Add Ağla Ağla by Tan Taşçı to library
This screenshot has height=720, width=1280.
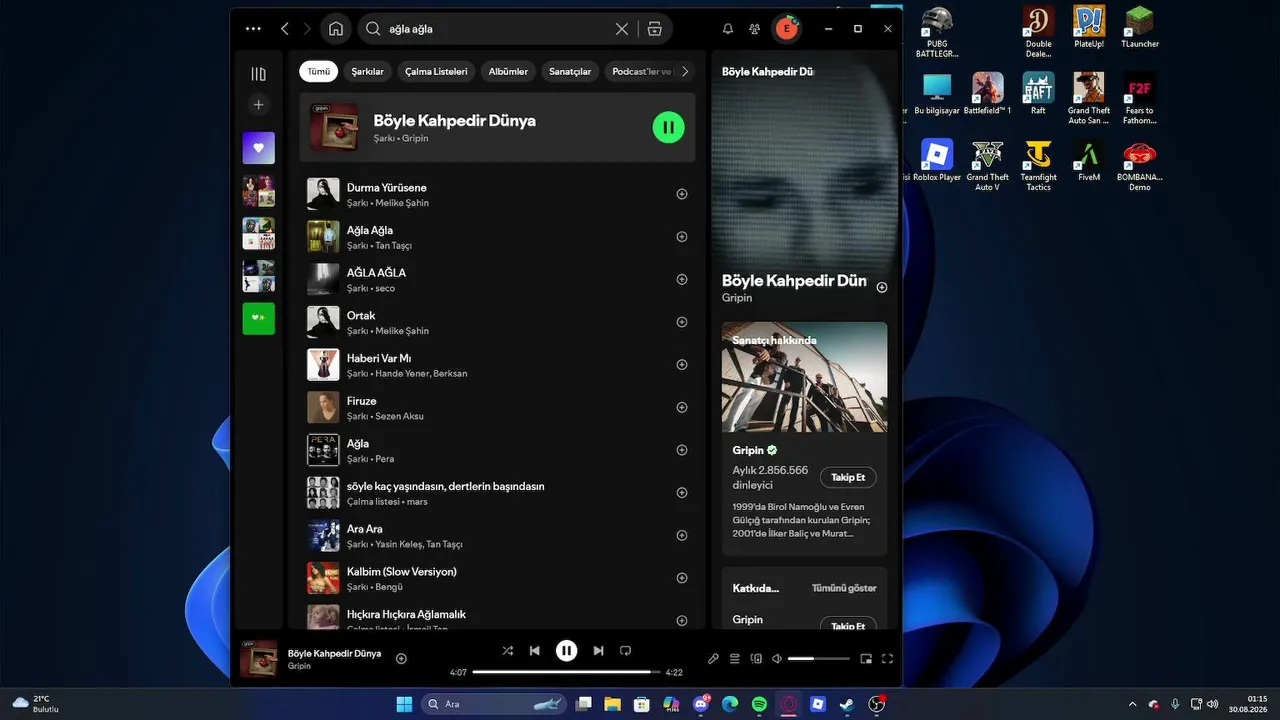pyautogui.click(x=682, y=237)
